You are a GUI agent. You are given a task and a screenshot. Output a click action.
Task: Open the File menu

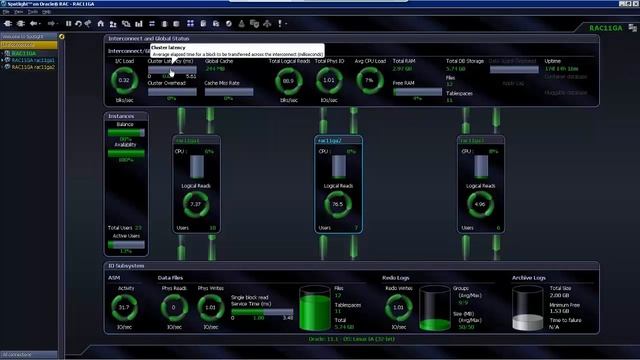click(x=6, y=12)
